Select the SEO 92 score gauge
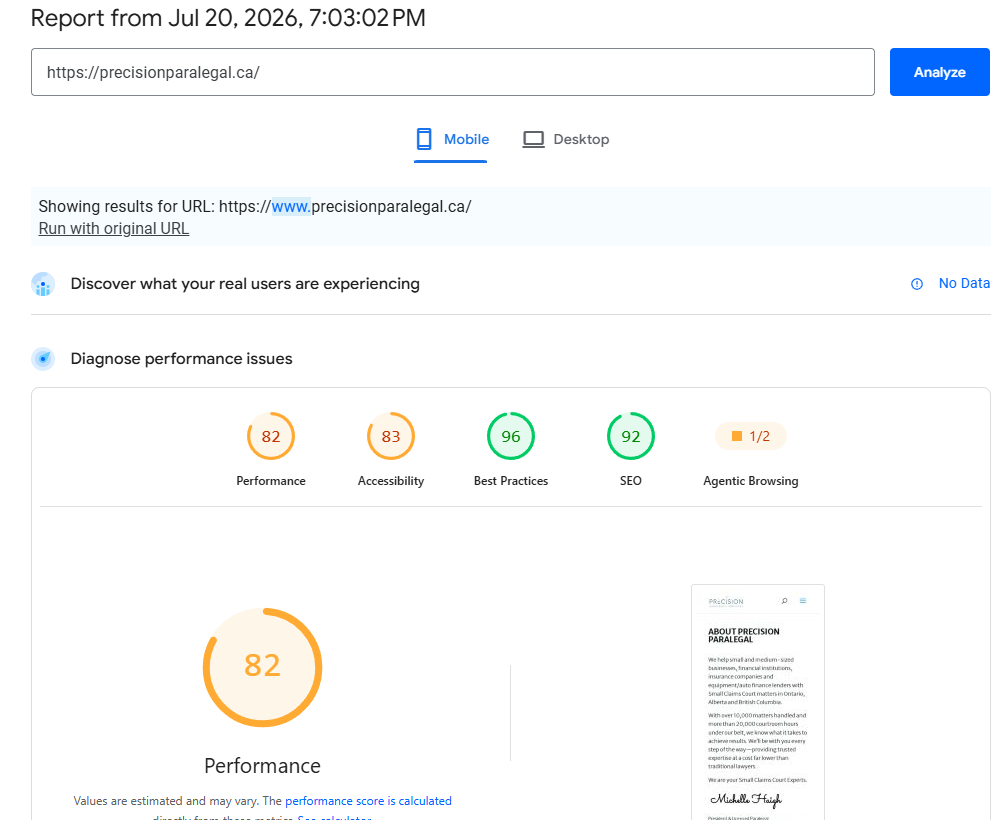The width and height of the screenshot is (997, 820). tap(631, 436)
